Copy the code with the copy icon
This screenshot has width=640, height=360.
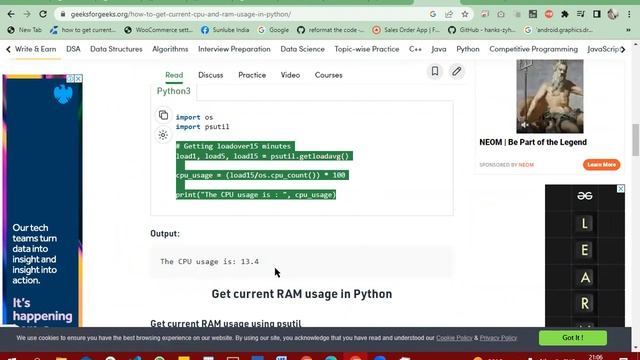click(x=163, y=115)
